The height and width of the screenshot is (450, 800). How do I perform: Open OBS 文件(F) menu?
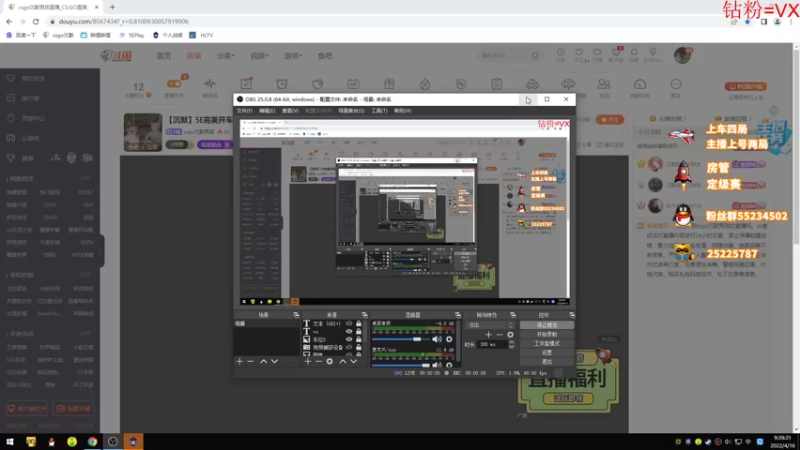pyautogui.click(x=244, y=111)
